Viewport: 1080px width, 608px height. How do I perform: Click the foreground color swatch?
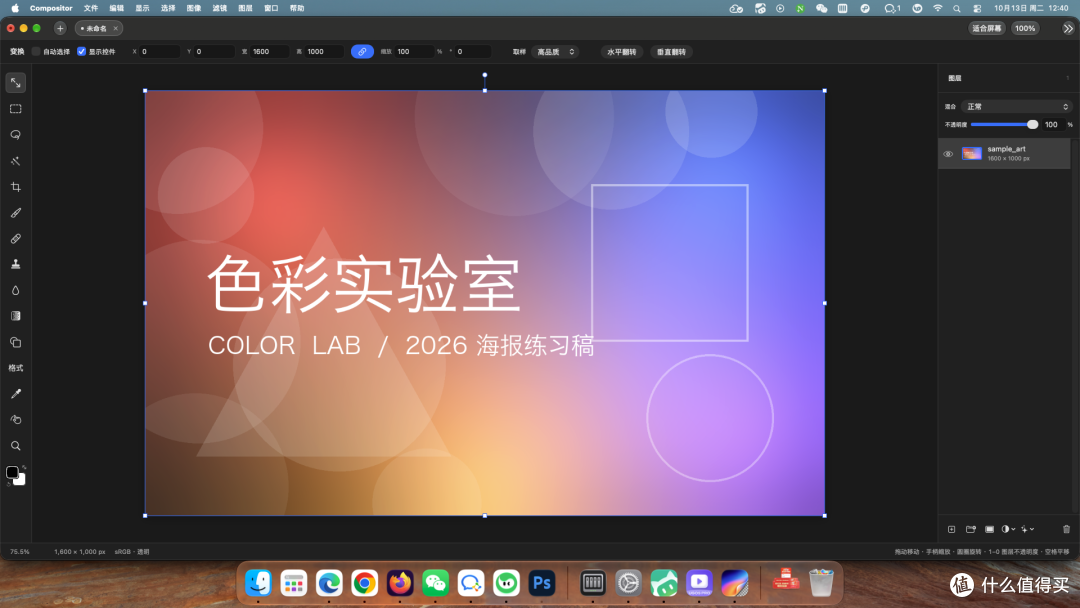coord(12,472)
